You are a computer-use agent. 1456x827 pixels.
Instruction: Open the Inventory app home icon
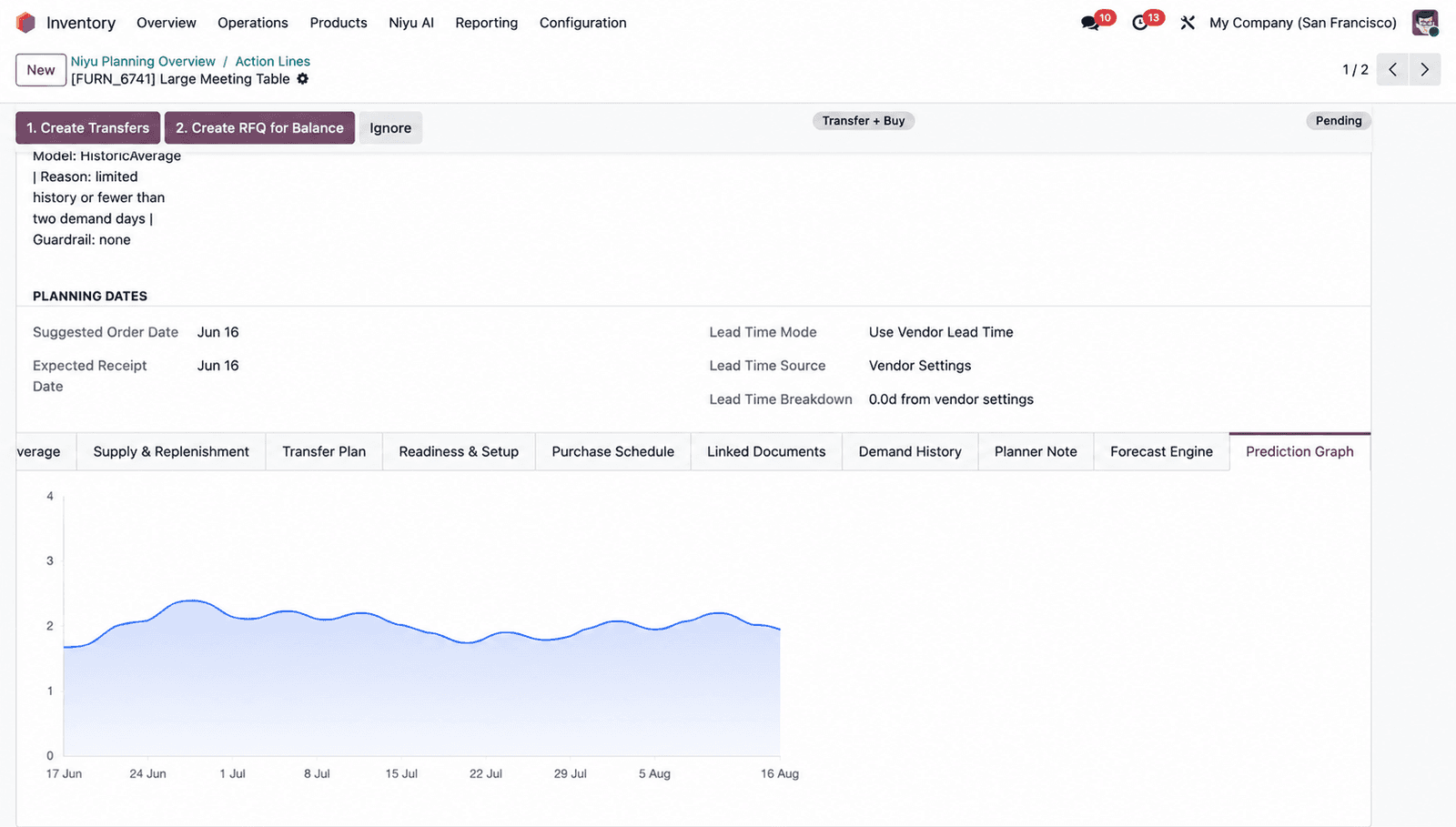point(25,23)
